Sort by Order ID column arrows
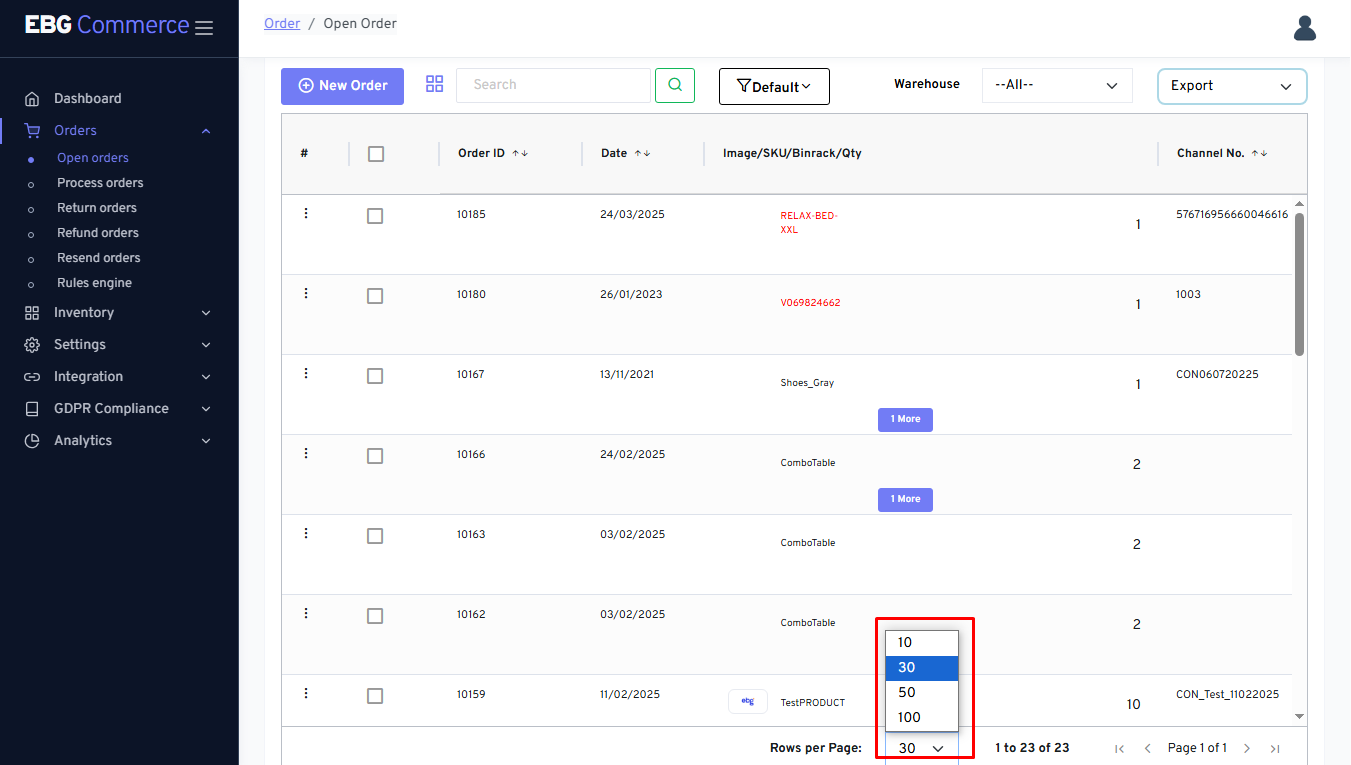Screen dimensions: 1351x765 (x=520, y=153)
